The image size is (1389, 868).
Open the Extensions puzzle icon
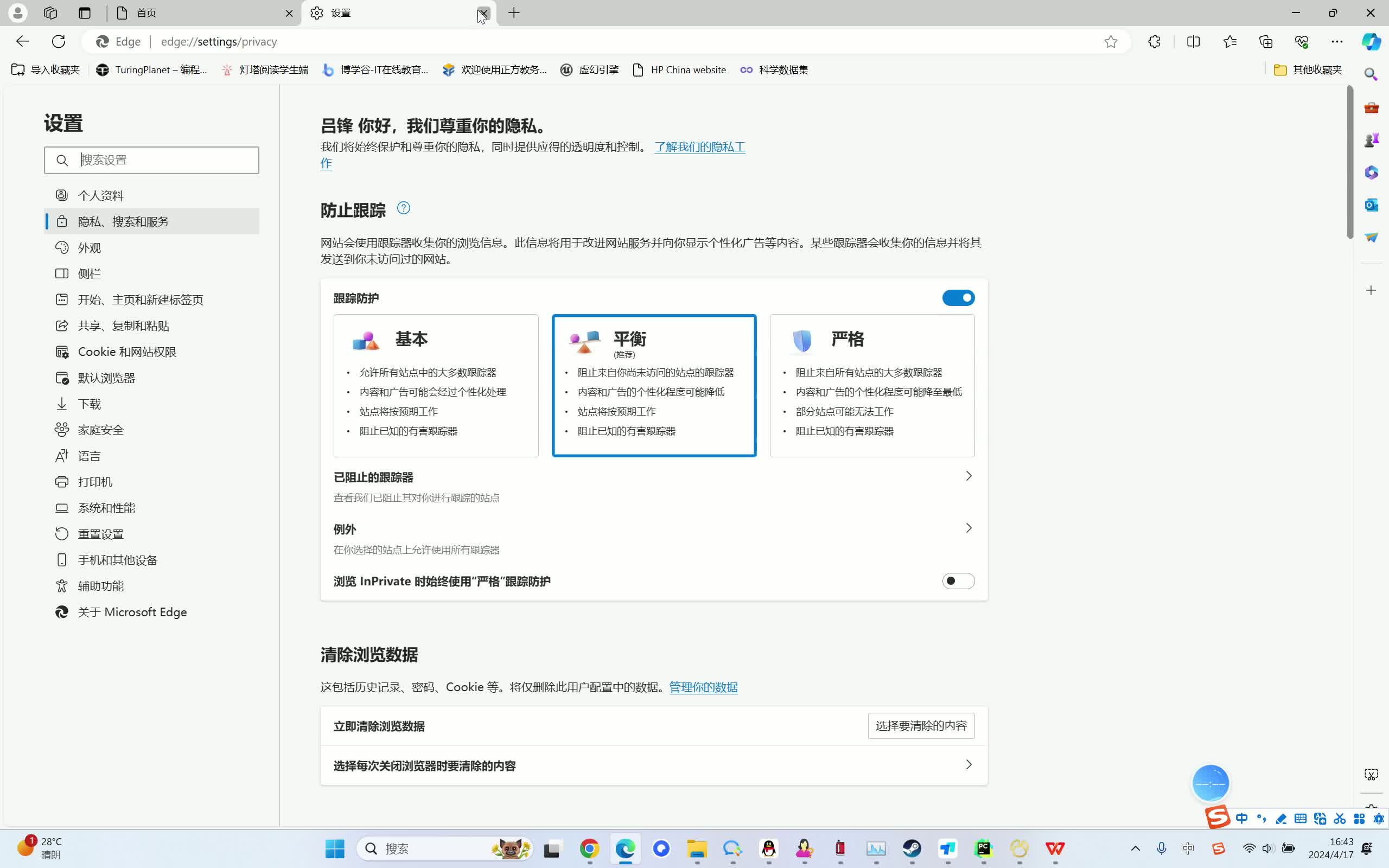coord(1154,41)
